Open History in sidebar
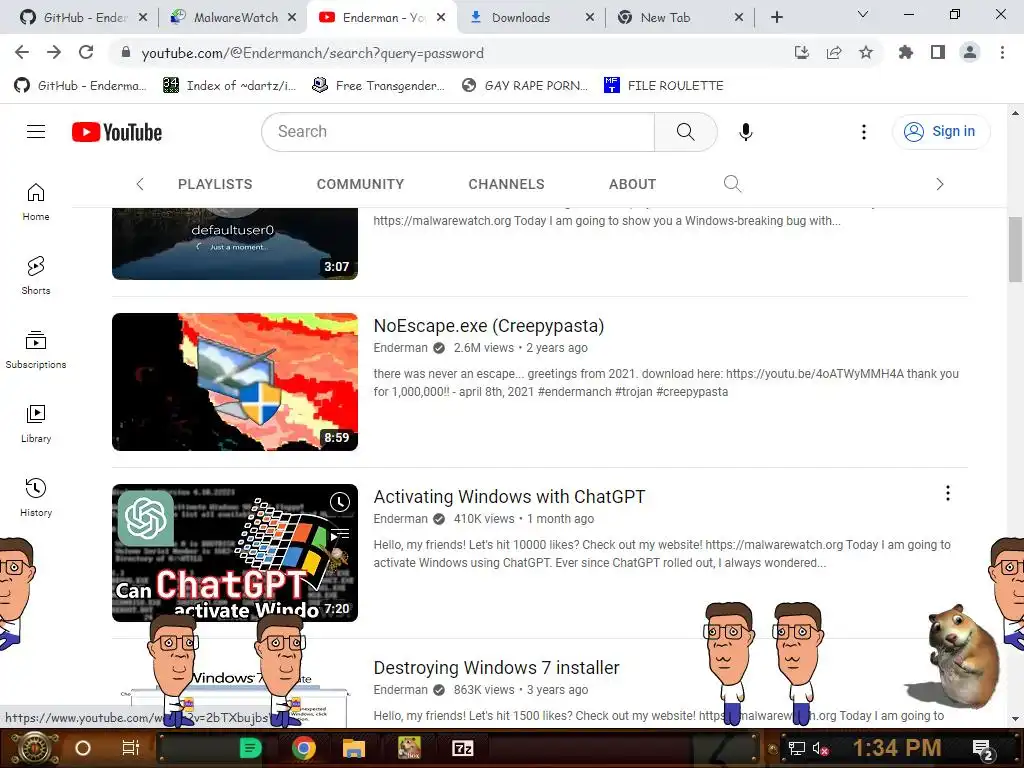1024x768 pixels. 36,498
